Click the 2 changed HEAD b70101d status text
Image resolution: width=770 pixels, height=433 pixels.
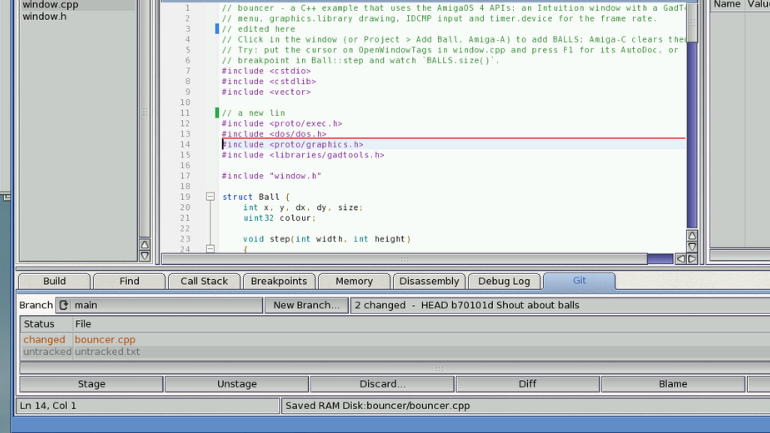467,305
